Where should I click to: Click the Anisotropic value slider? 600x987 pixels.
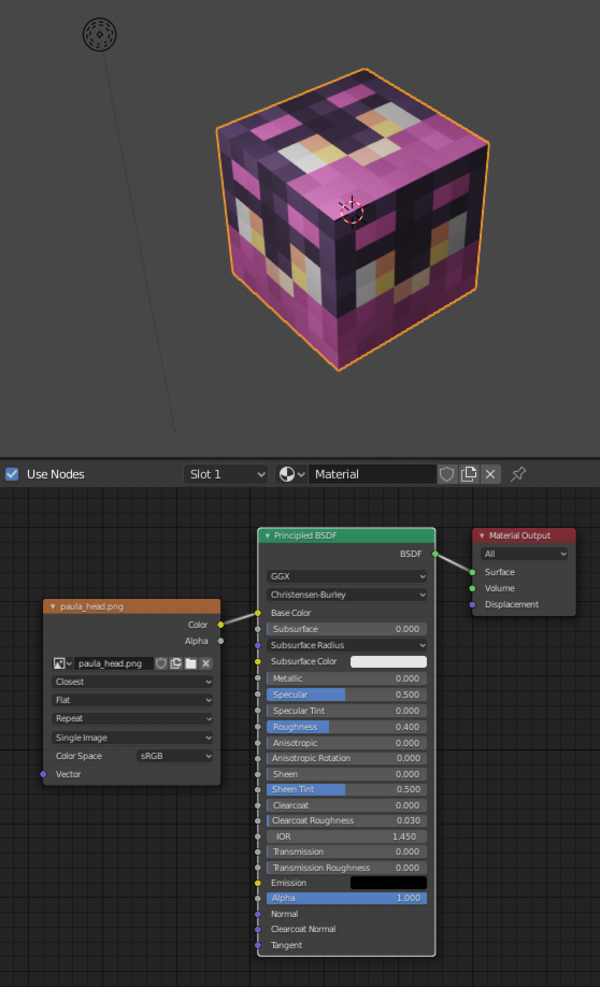347,743
